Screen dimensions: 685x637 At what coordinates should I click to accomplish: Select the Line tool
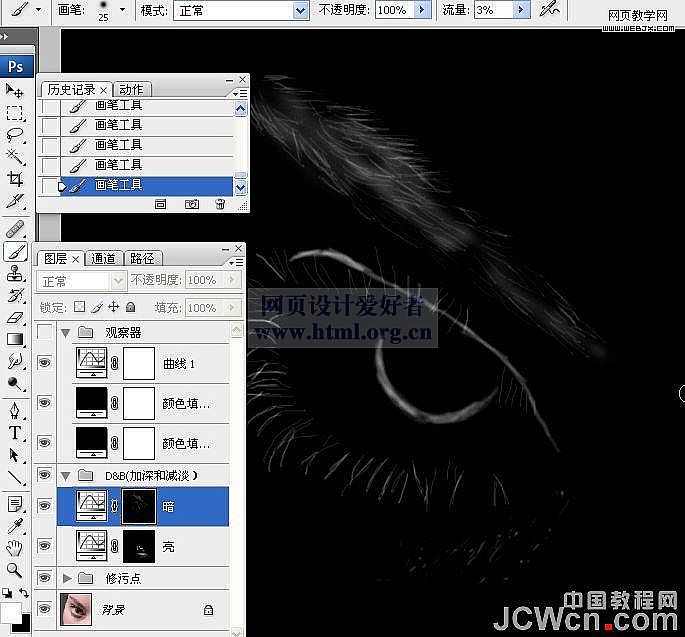(x=14, y=477)
